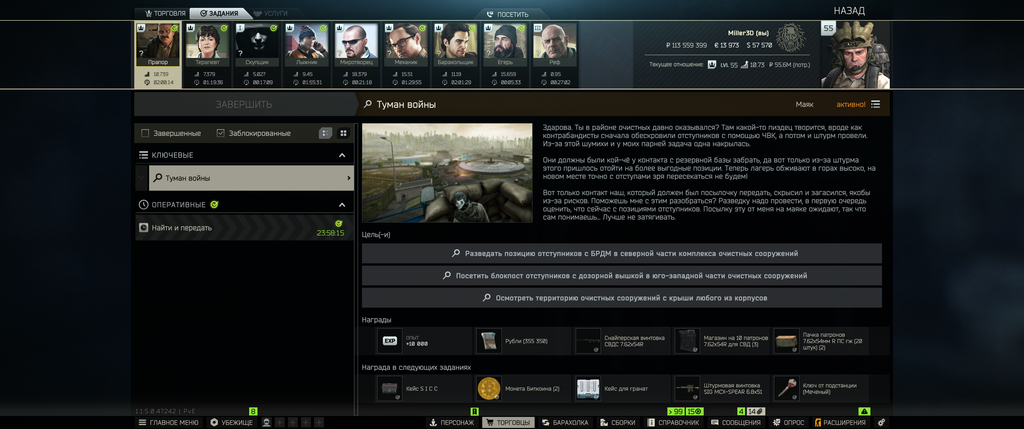Collapse the КЛЮЧЕВЫЕ section

[x=342, y=155]
